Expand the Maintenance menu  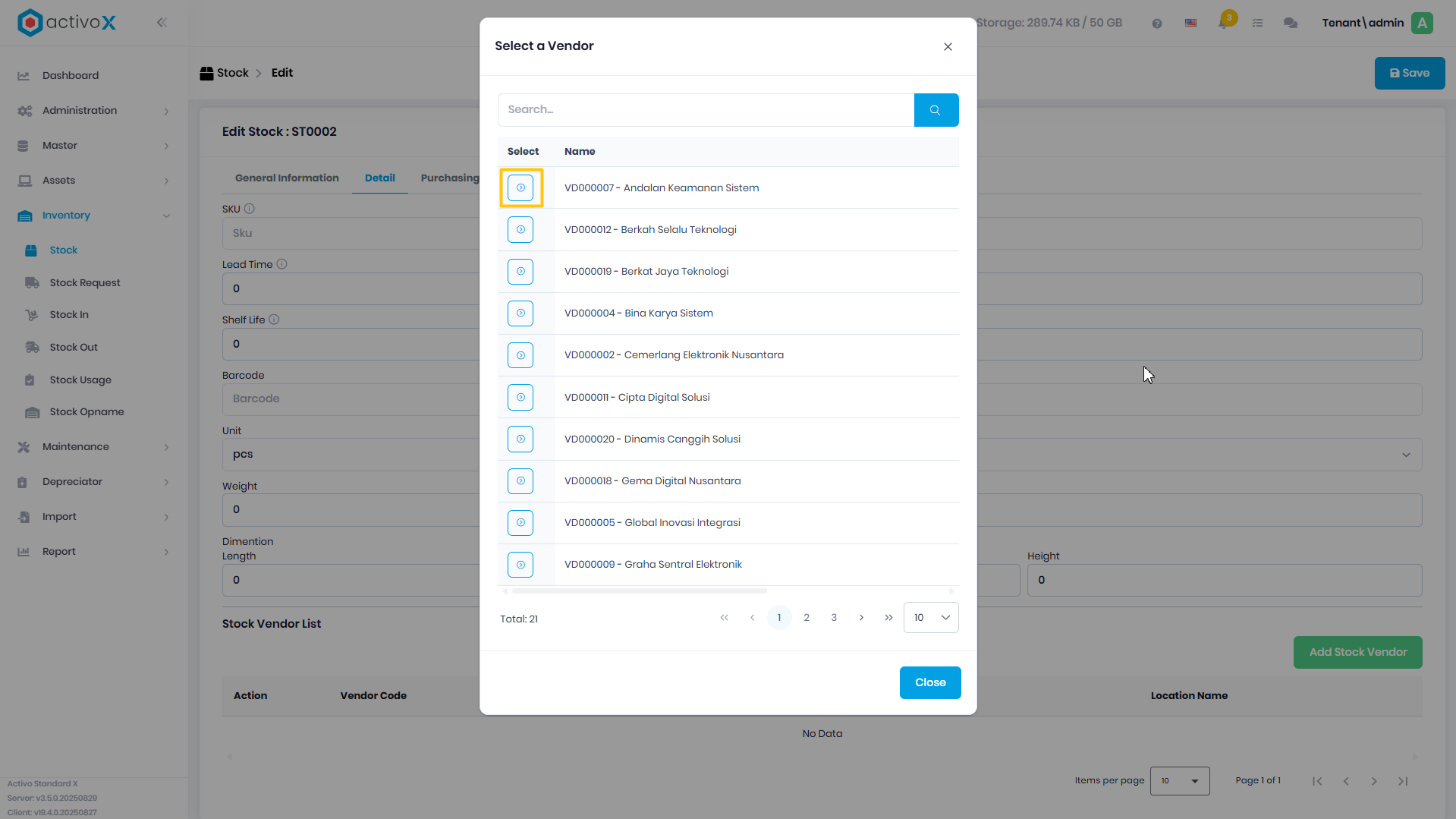click(94, 447)
